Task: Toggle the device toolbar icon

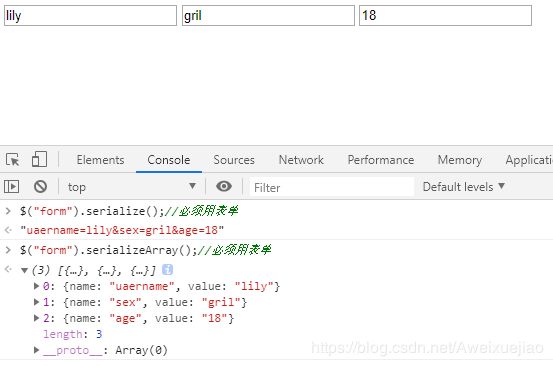Action: click(x=39, y=159)
